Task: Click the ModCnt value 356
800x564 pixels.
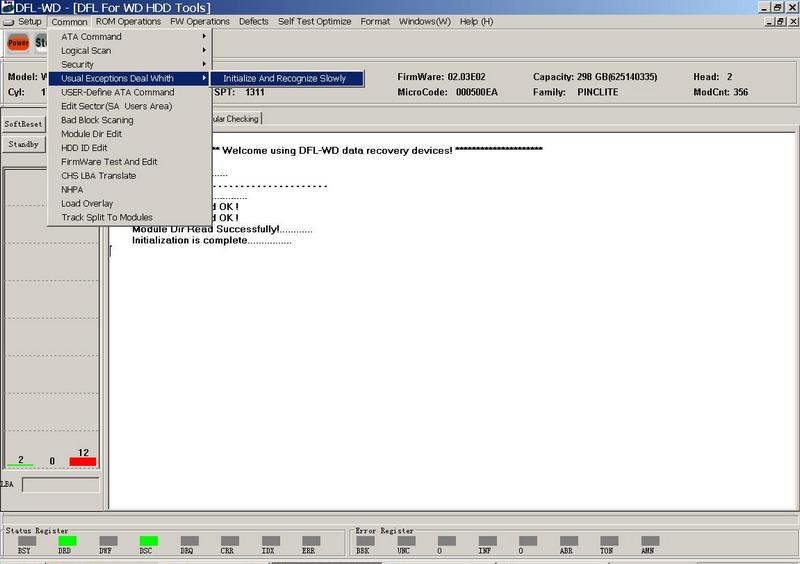Action: (x=741, y=92)
